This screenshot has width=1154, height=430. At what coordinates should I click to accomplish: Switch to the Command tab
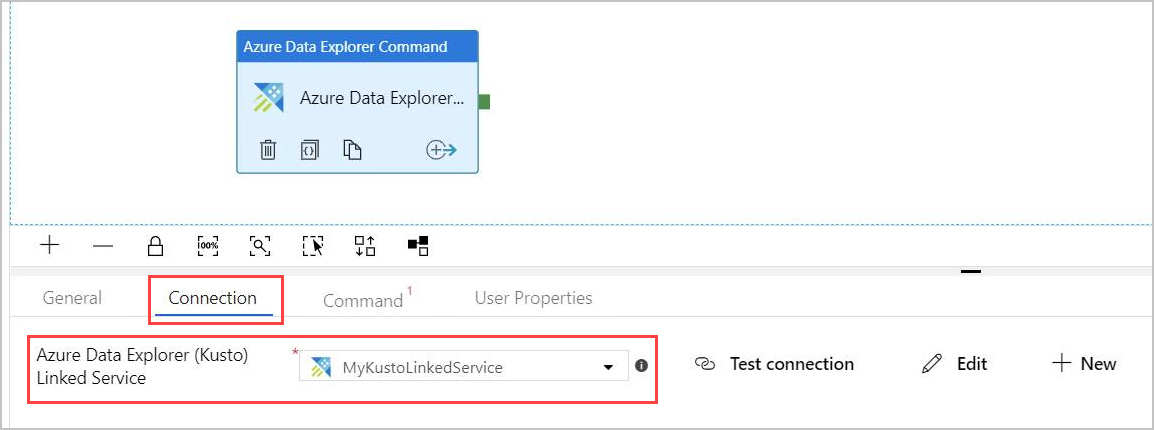[363, 300]
